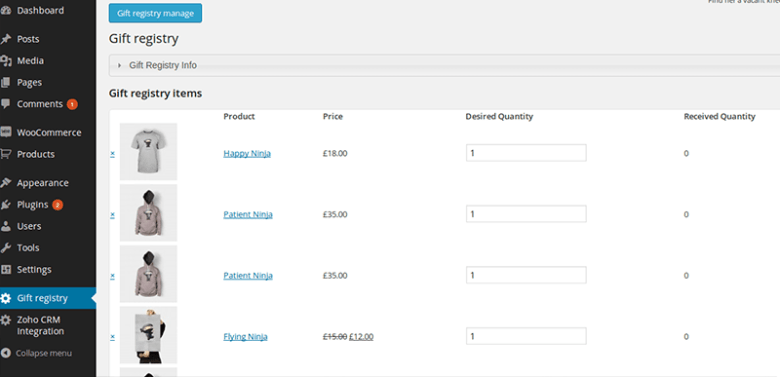This screenshot has height=377, width=780.
Task: Click the Pages icon in sidebar
Action: coord(5,82)
